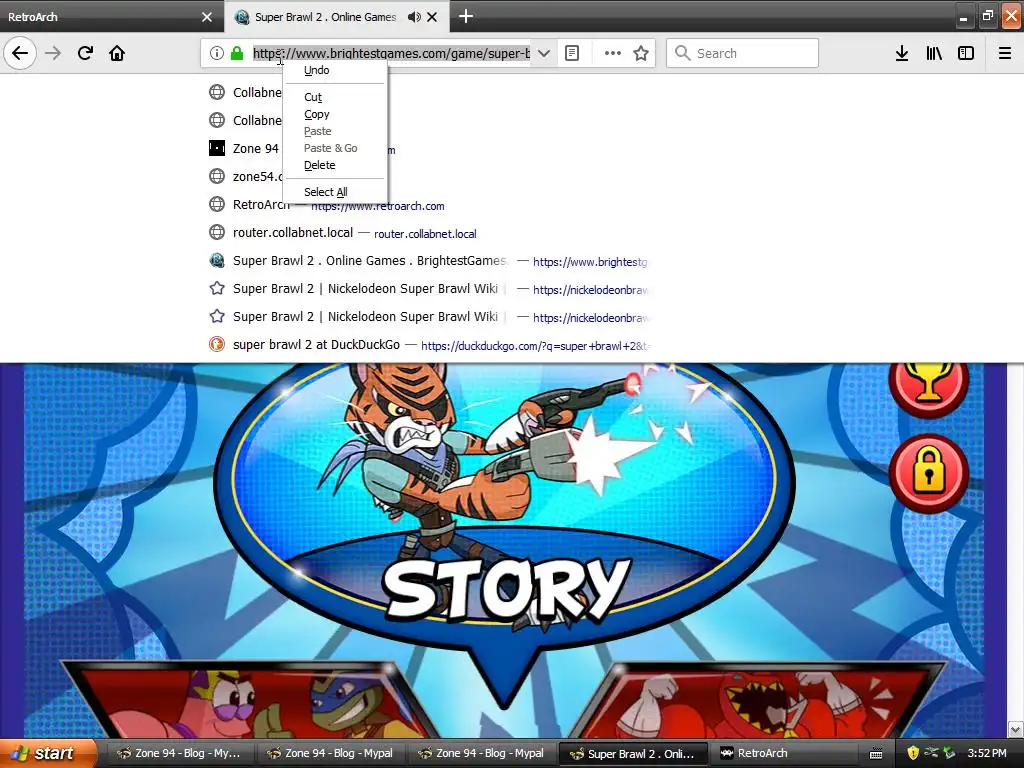Show the sidebars

[x=966, y=53]
